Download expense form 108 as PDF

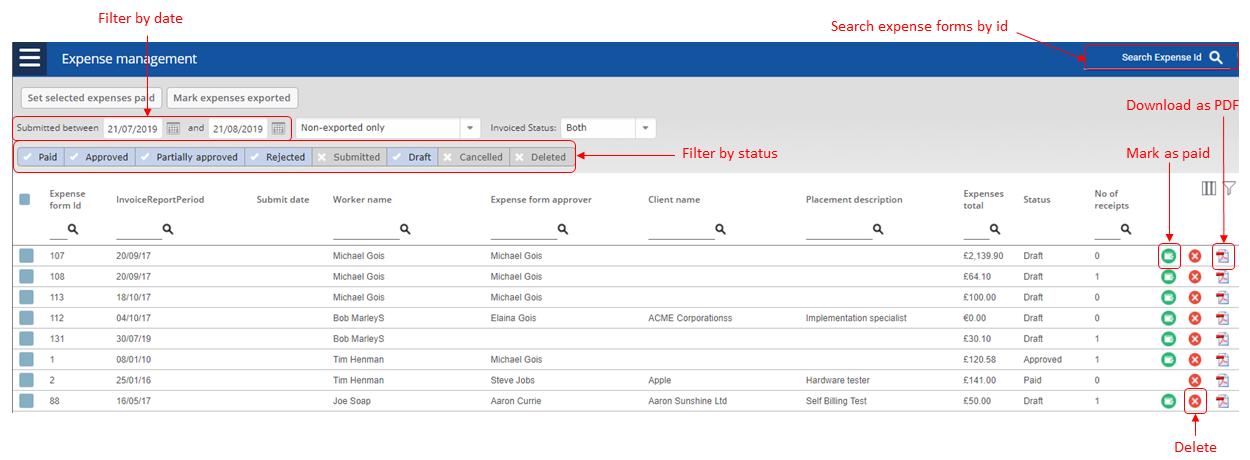[1221, 277]
